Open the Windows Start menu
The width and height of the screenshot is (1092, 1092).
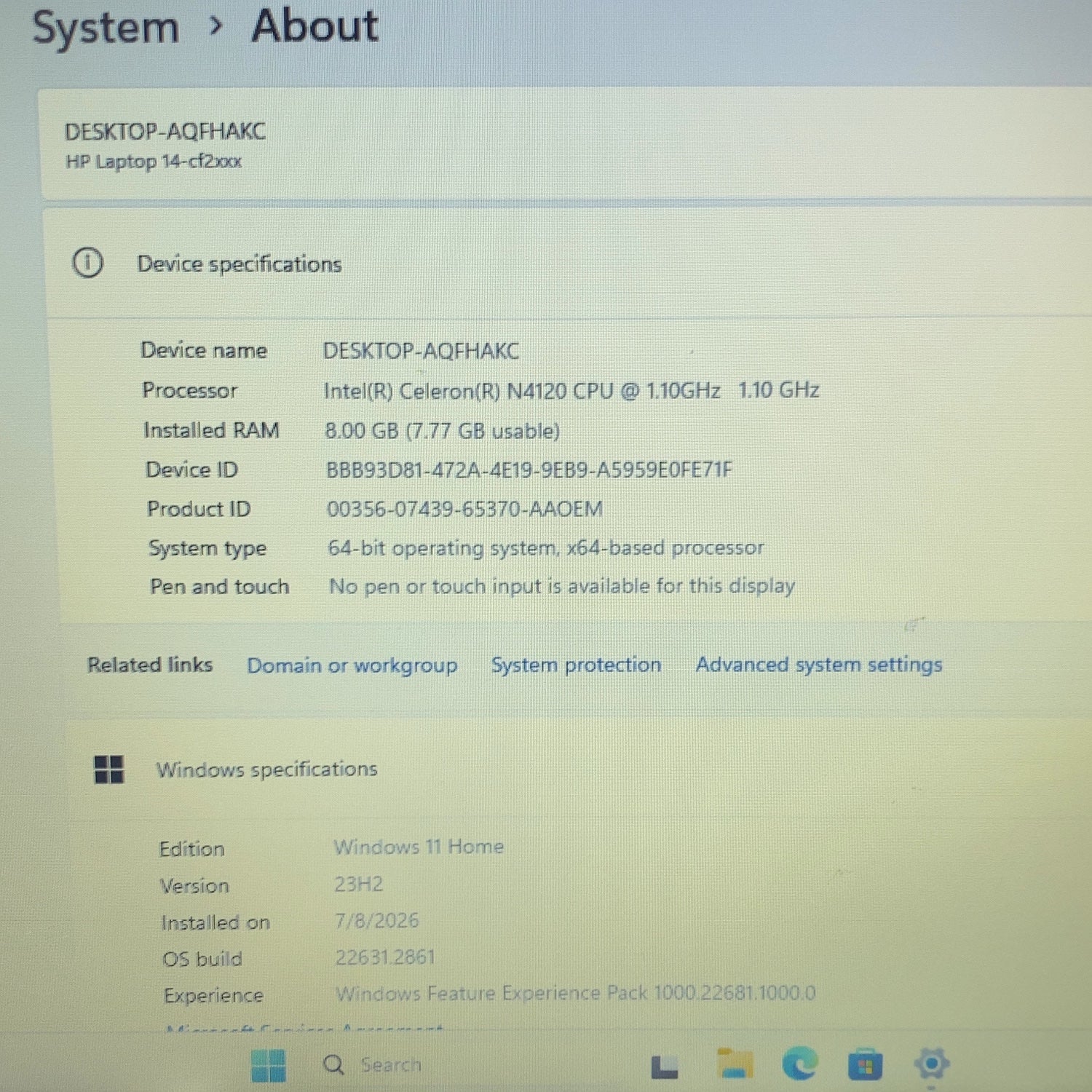pyautogui.click(x=268, y=1065)
